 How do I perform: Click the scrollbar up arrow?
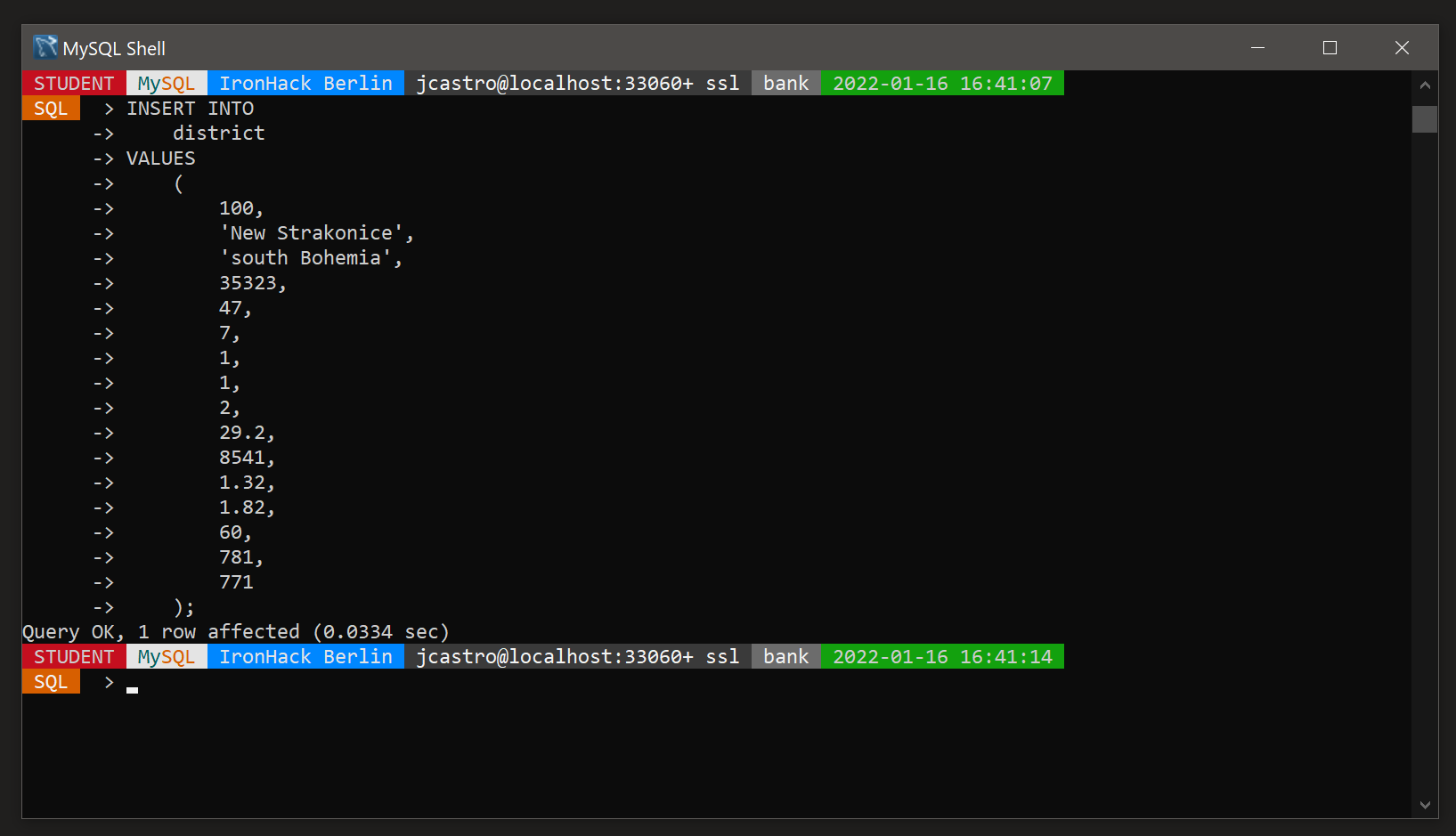pos(1424,85)
